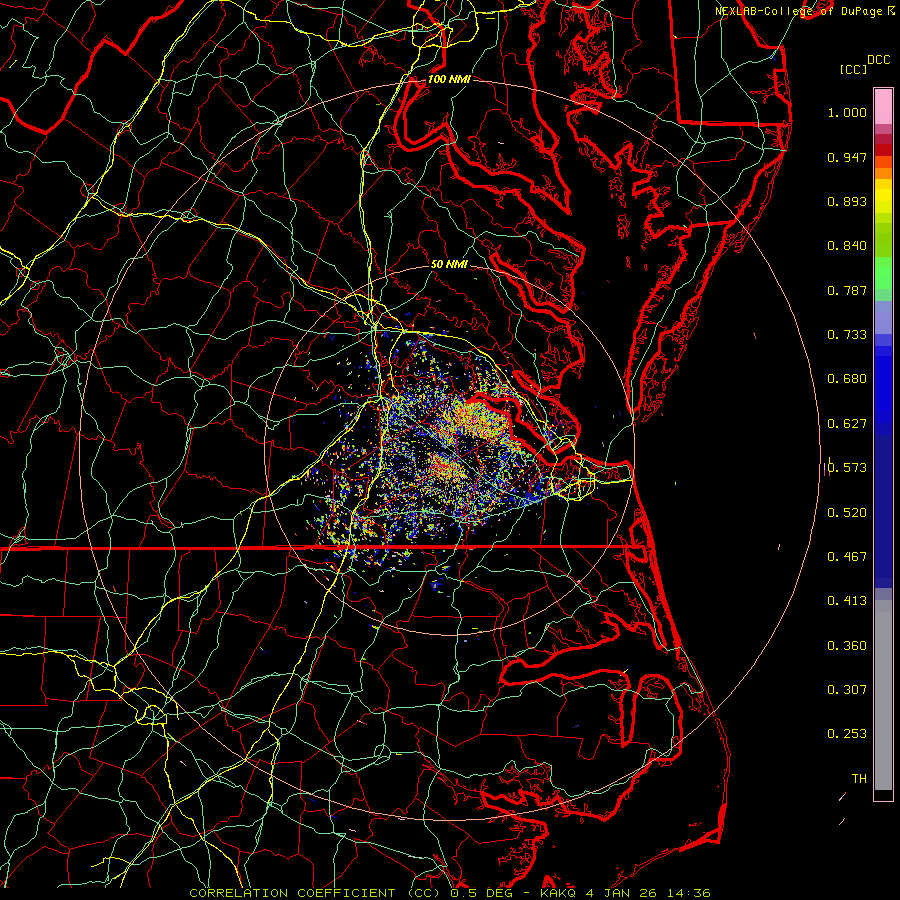Click the DCC product label
This screenshot has height=900, width=900.
(878, 59)
